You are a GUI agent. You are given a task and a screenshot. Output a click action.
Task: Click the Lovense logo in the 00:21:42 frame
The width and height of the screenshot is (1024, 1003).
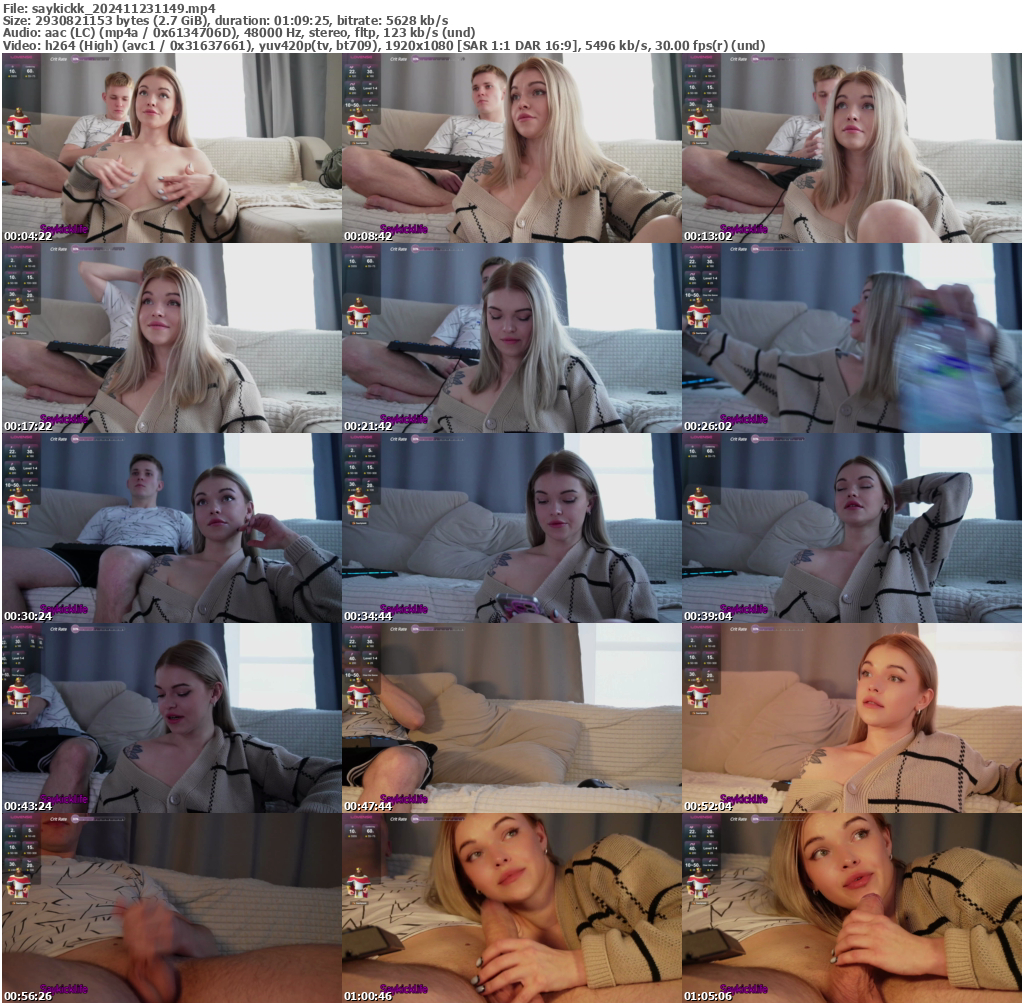362,246
